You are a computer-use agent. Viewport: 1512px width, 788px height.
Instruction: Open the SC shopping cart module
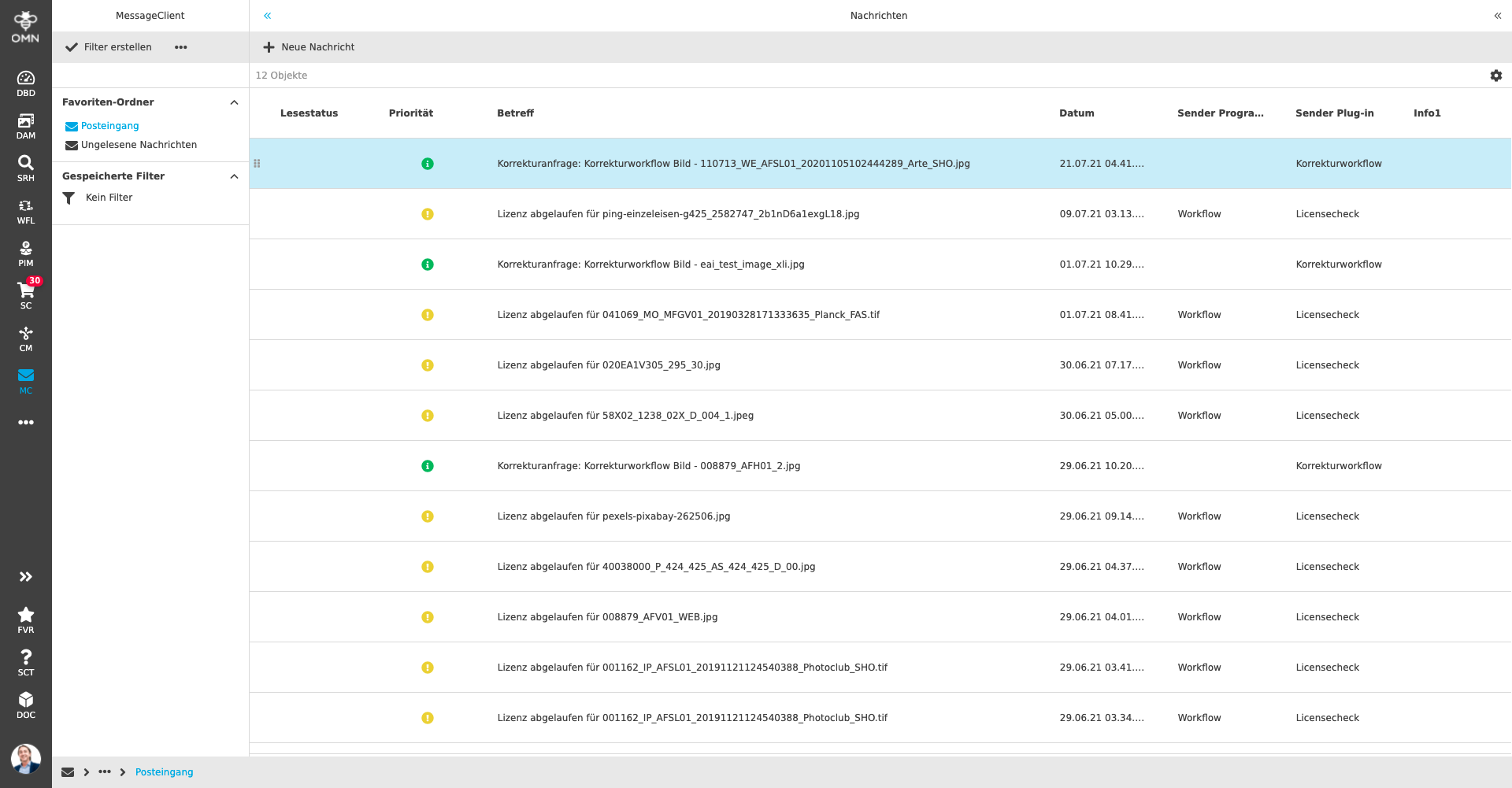(x=26, y=295)
